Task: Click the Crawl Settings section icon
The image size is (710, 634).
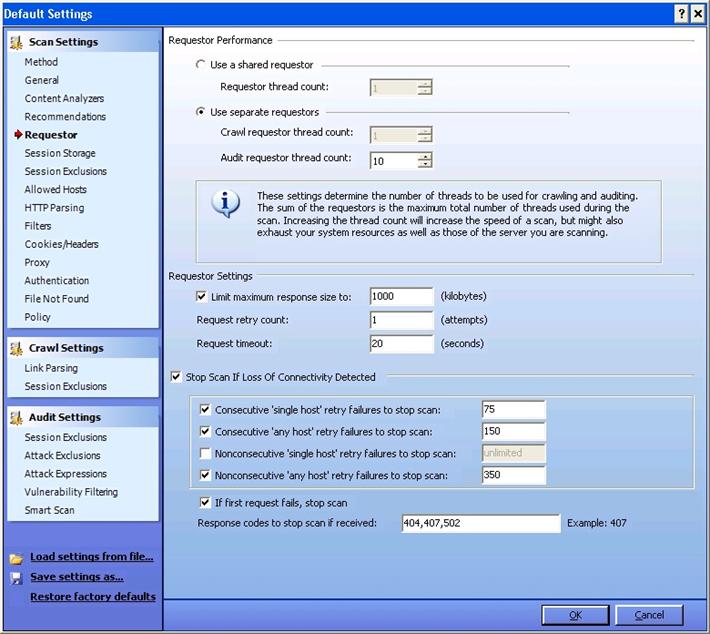Action: click(x=17, y=348)
